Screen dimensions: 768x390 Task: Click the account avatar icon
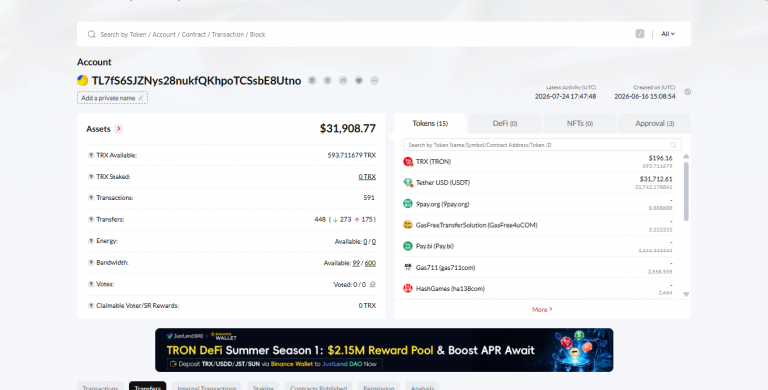[x=83, y=80]
